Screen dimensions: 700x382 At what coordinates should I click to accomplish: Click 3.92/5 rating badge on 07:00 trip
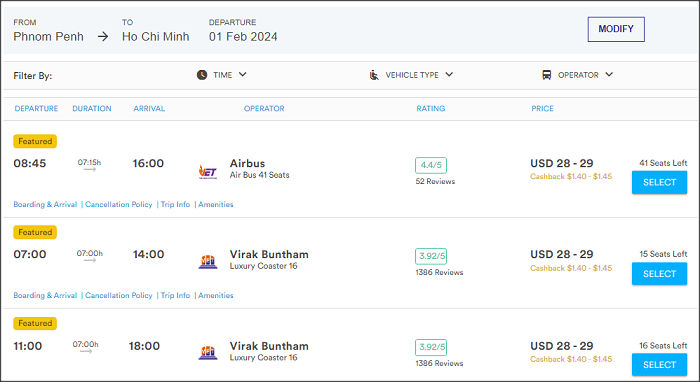click(431, 256)
